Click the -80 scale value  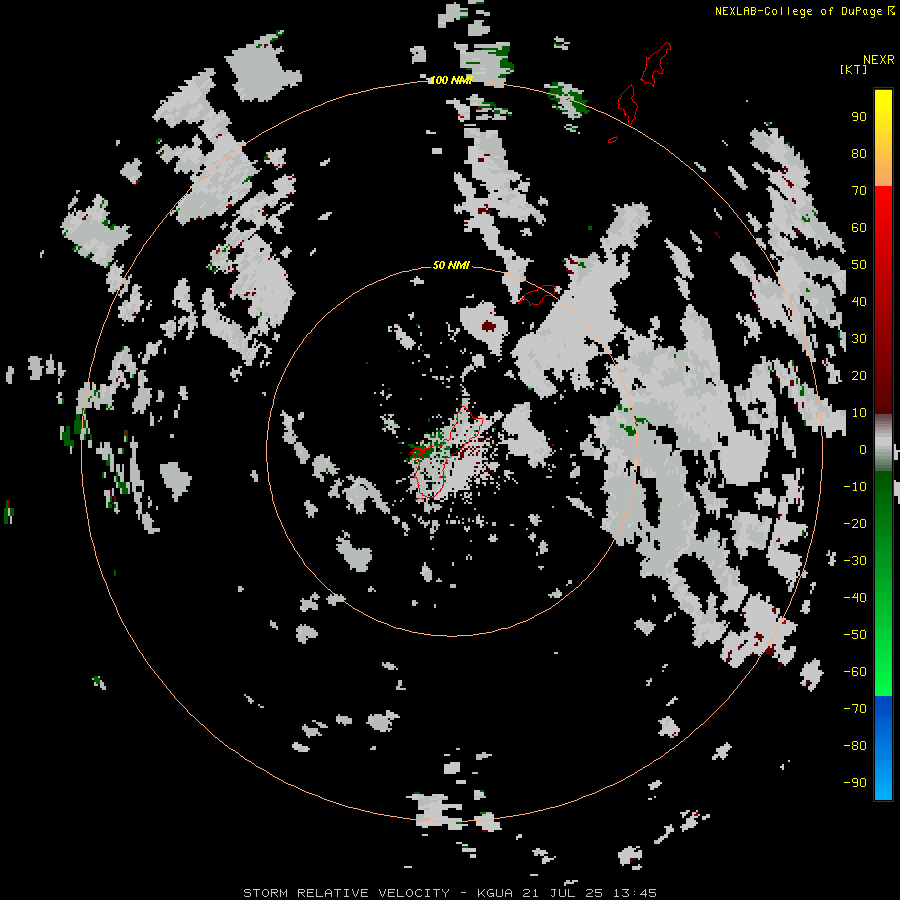click(855, 746)
